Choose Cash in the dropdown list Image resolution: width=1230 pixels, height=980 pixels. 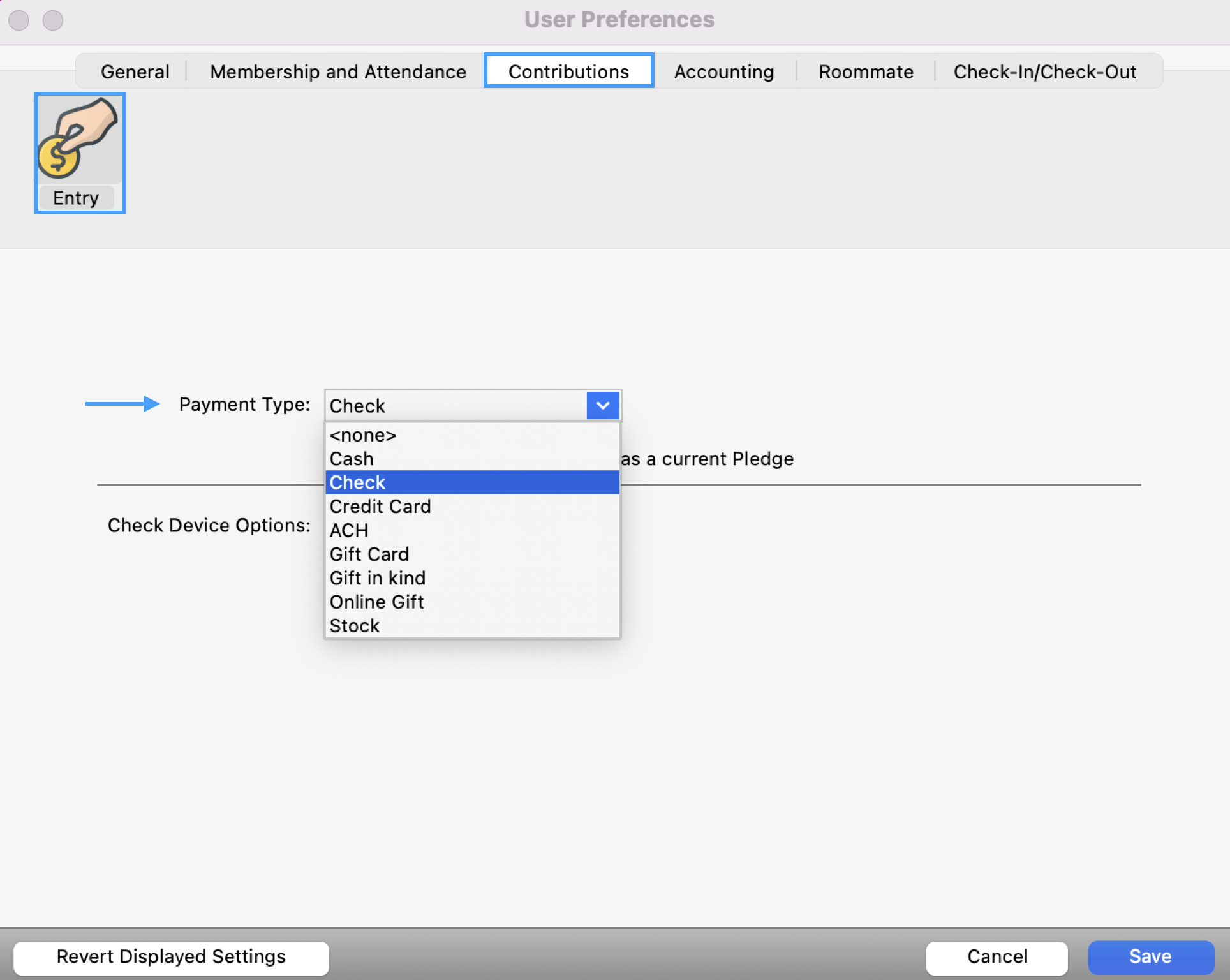pos(352,459)
